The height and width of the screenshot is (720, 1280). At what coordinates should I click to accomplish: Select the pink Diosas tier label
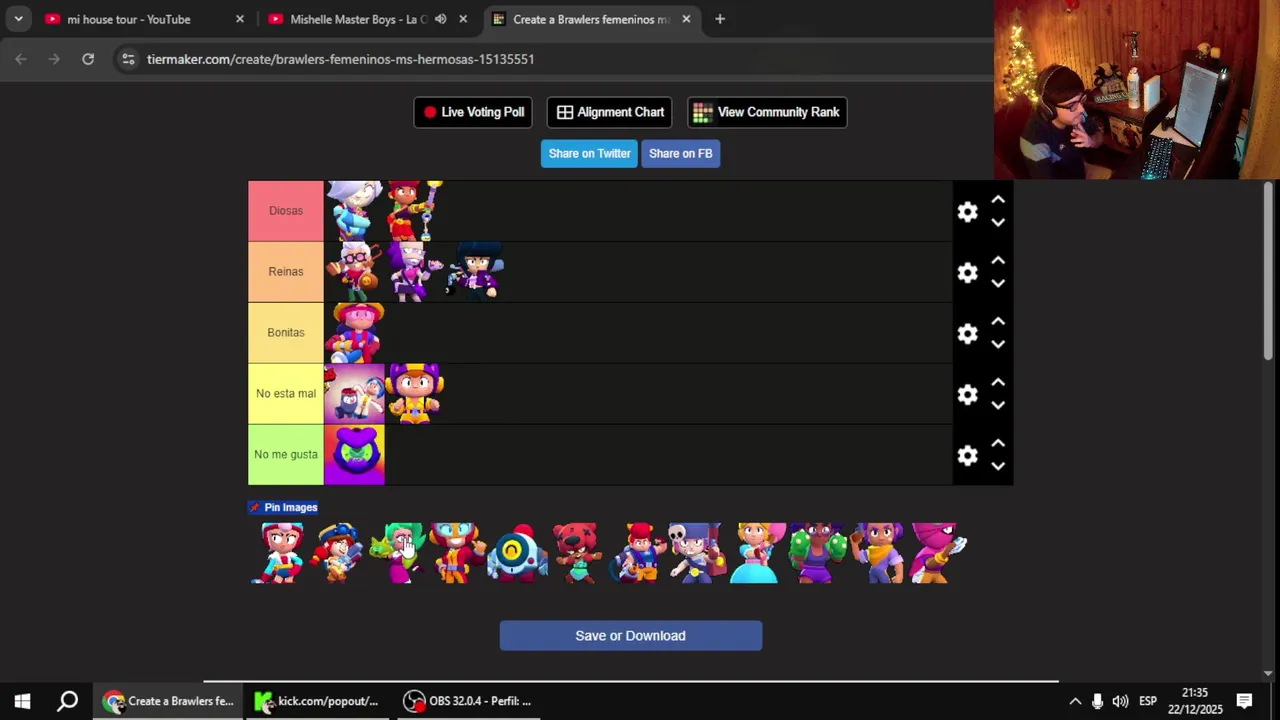pos(286,211)
